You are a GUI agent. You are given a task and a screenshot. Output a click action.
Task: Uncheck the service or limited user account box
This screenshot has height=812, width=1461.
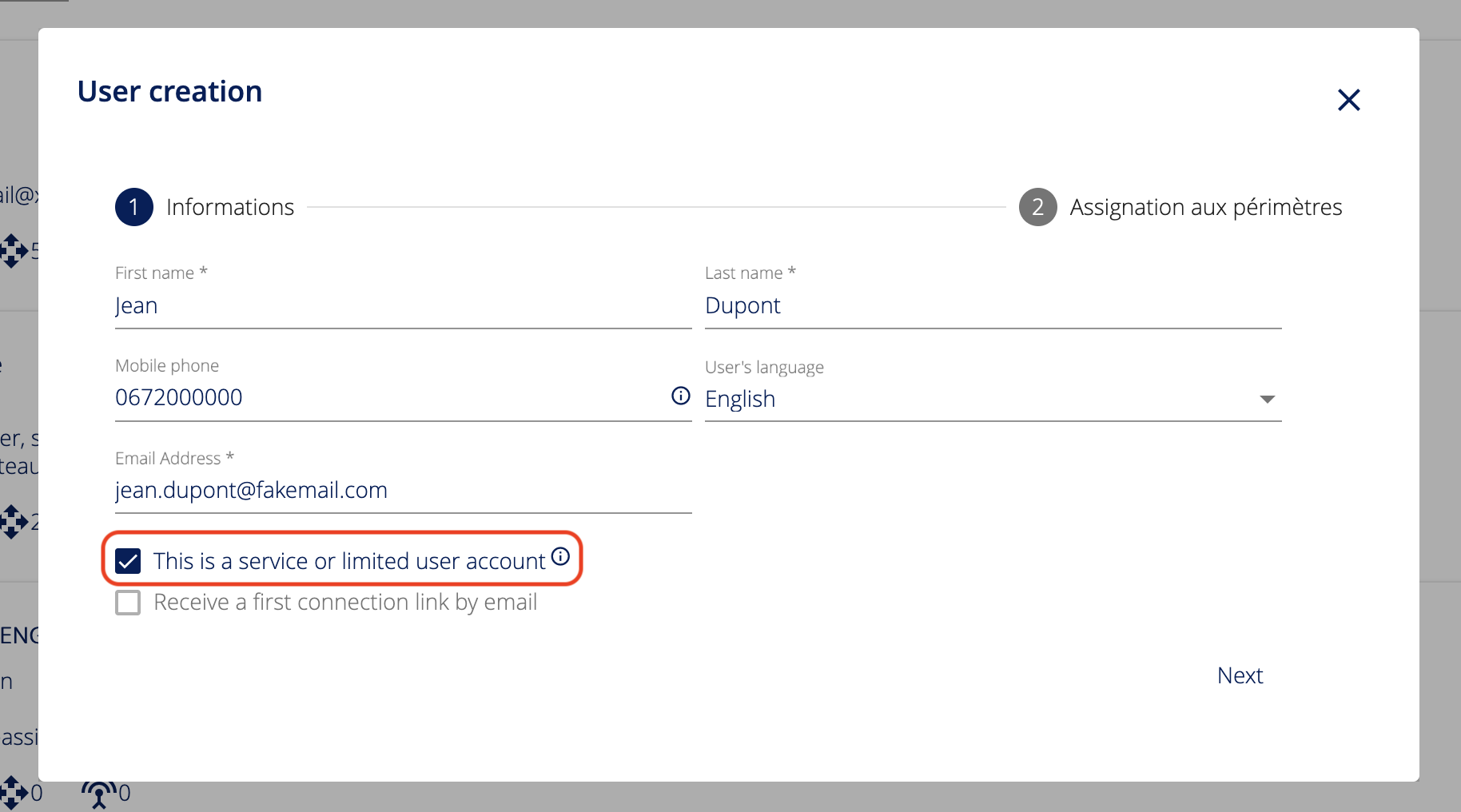(x=128, y=561)
